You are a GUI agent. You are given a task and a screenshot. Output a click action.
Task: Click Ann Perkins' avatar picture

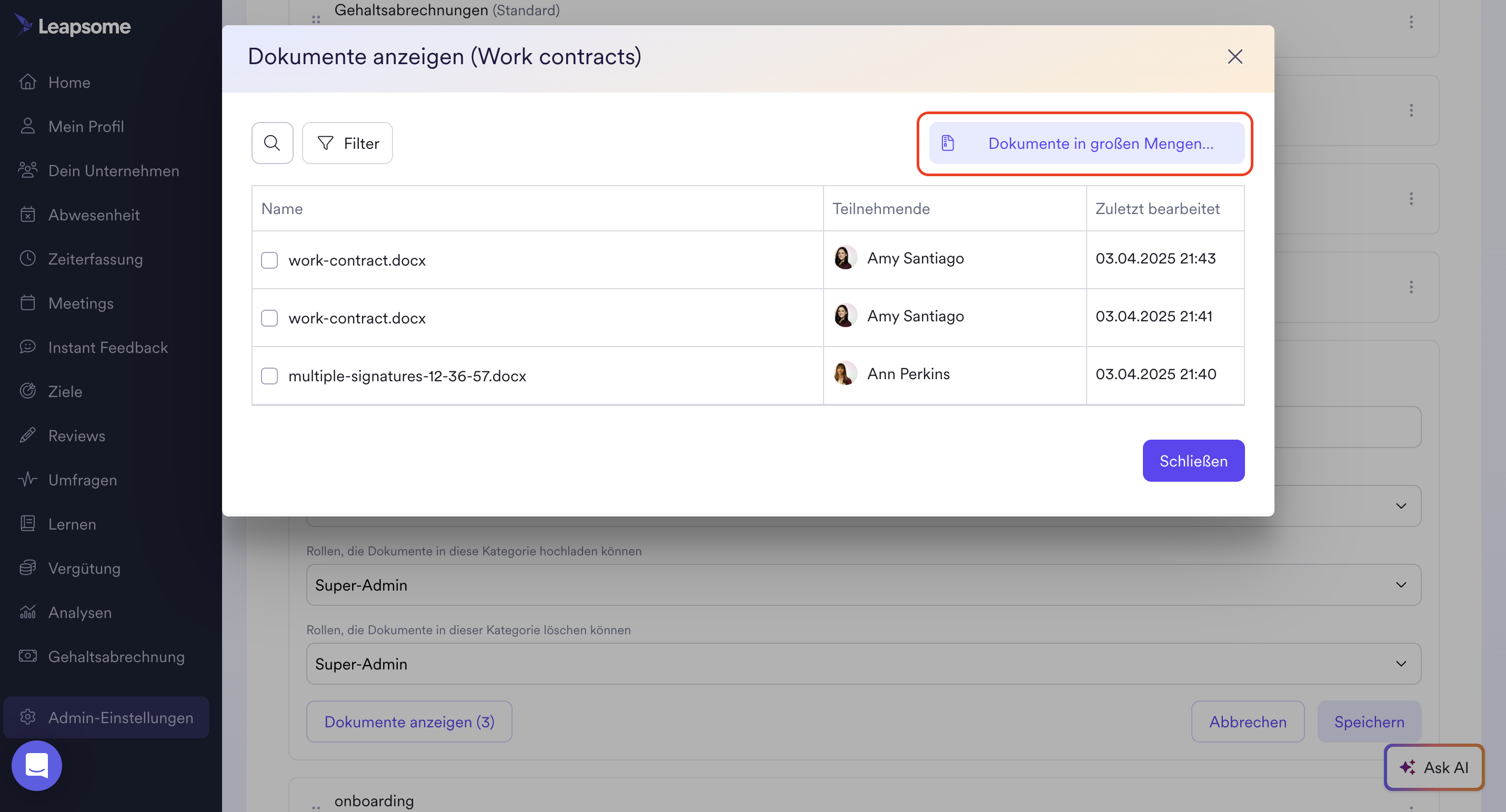[845, 373]
